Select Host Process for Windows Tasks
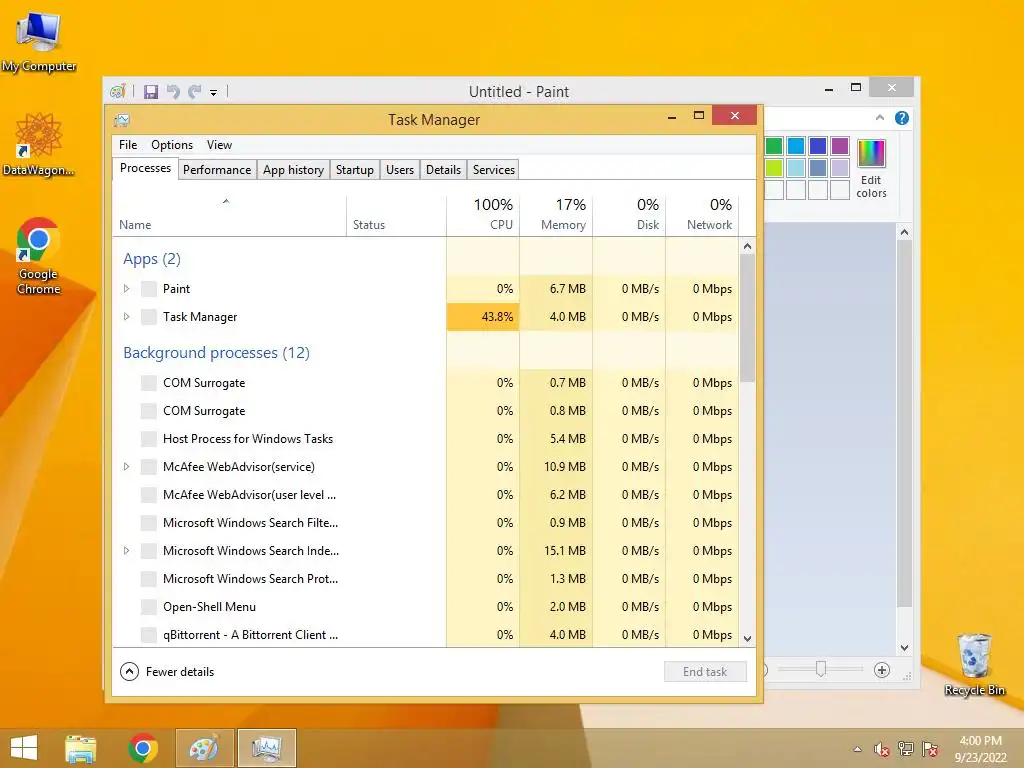The width and height of the screenshot is (1024, 768). point(426,439)
